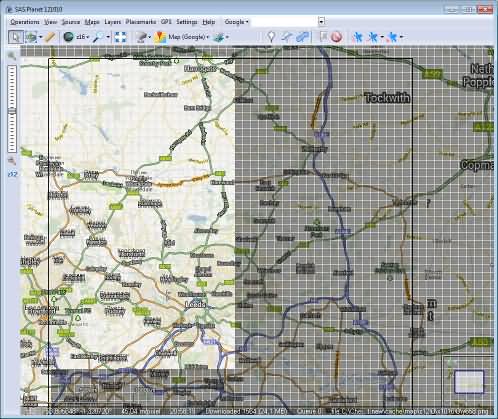Open the Layers menu
The image size is (498, 419).
coord(113,22)
